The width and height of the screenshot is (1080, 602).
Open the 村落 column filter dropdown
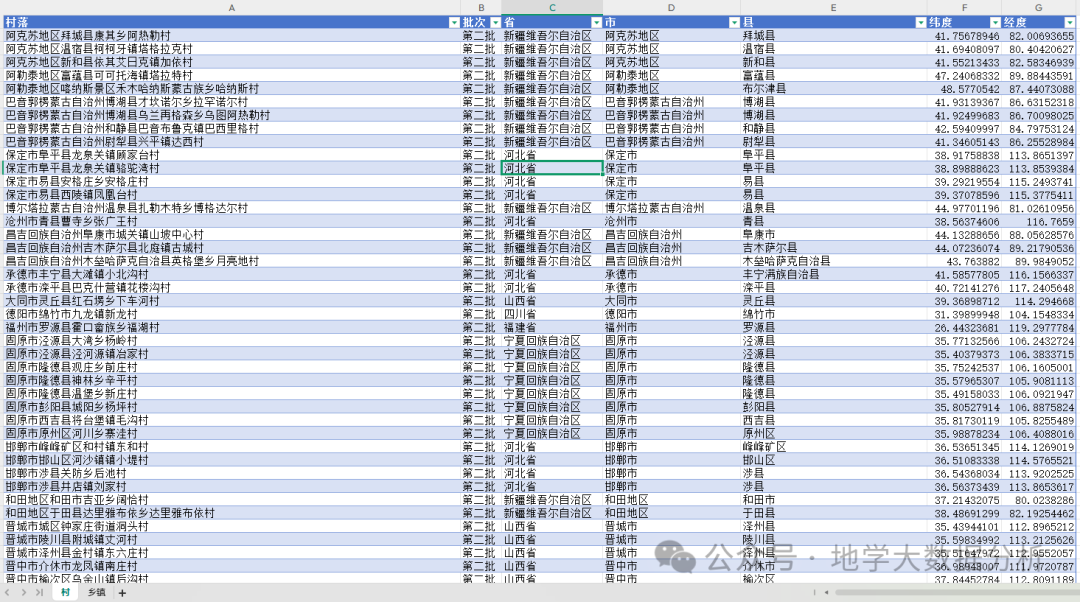pos(454,23)
